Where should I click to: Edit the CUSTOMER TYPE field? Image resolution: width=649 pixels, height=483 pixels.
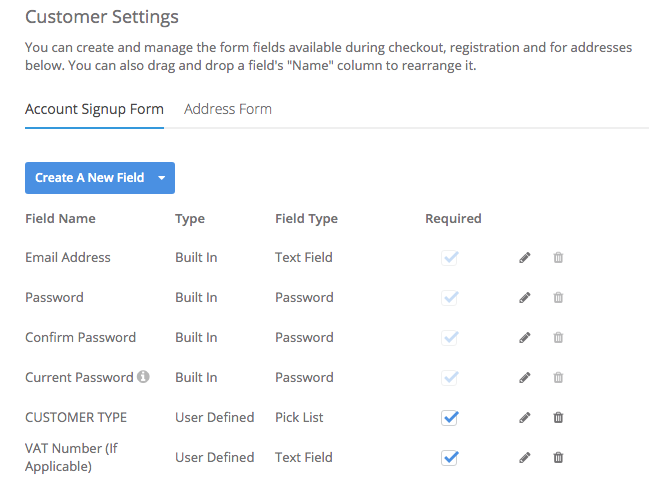tap(525, 418)
